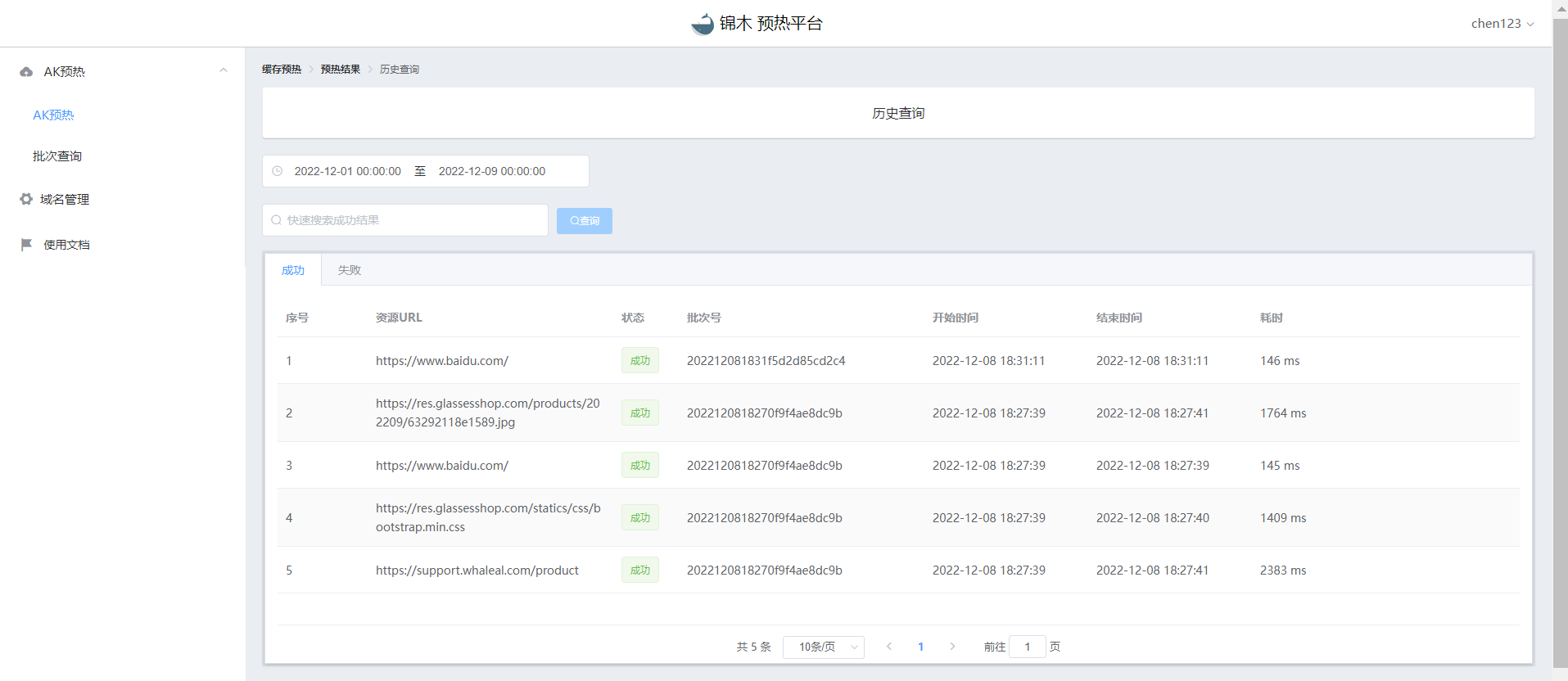Open 域名管理 menu item
Viewport: 1568px width, 681px height.
click(x=65, y=199)
